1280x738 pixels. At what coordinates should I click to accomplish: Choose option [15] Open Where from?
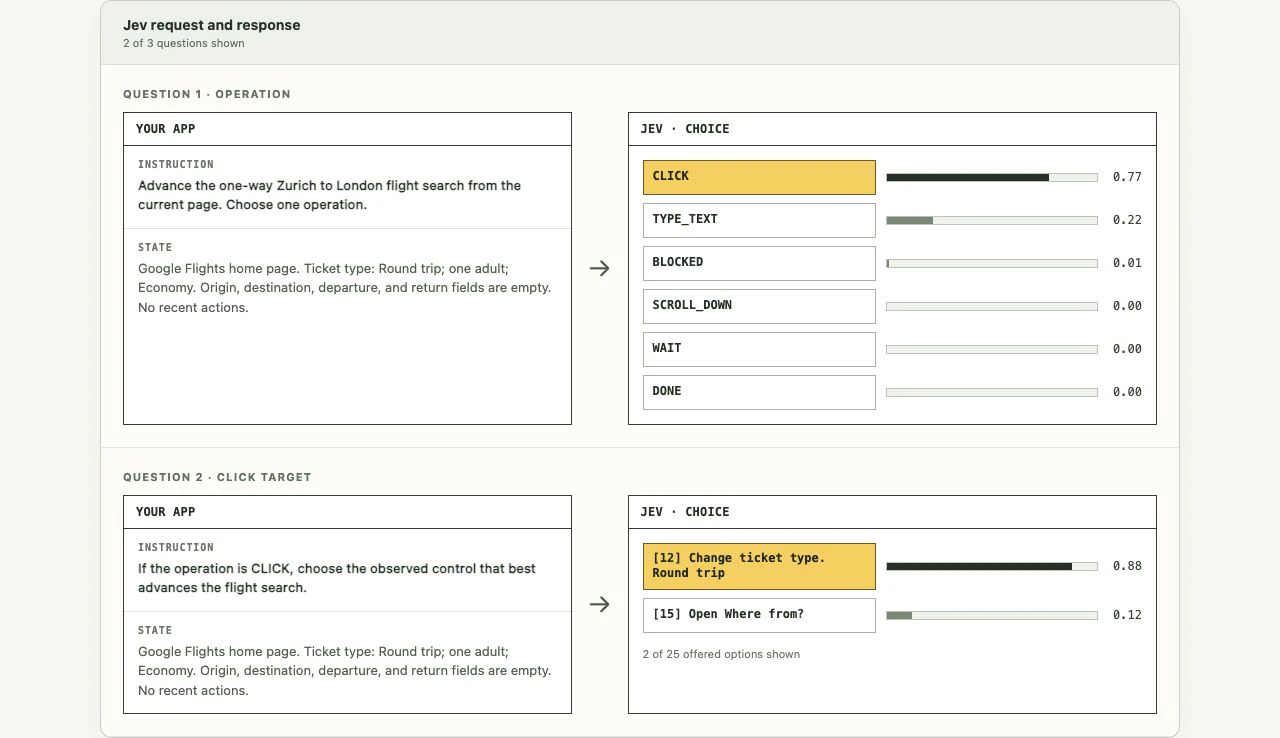coord(759,615)
